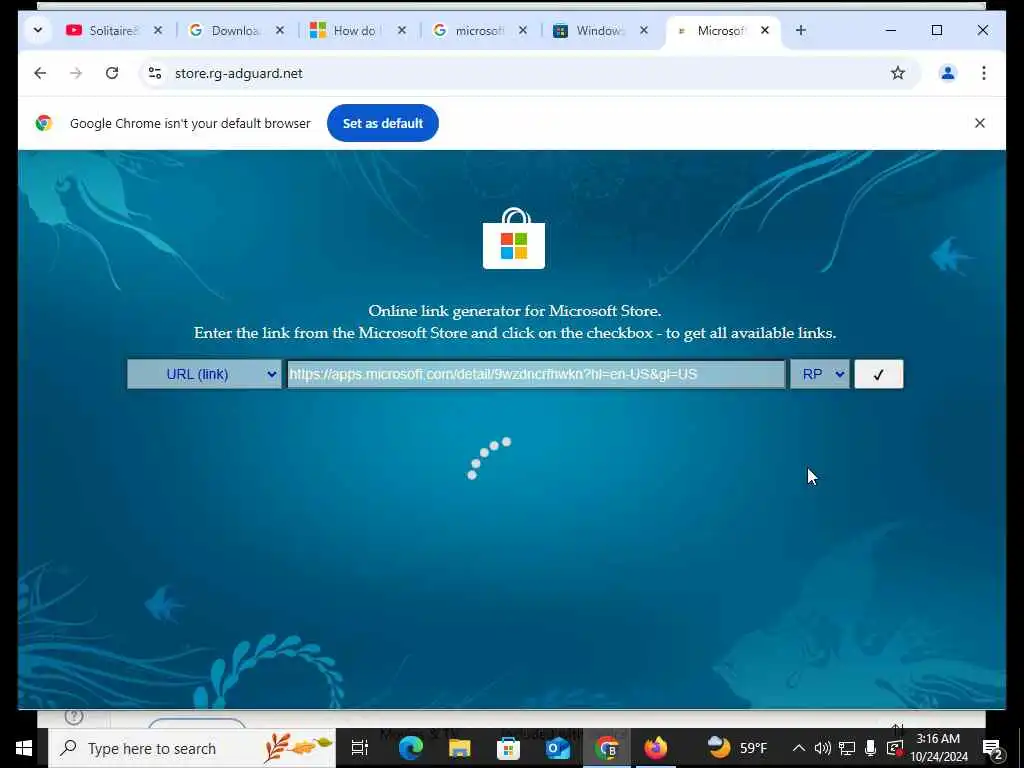Reload the current page

click(112, 73)
